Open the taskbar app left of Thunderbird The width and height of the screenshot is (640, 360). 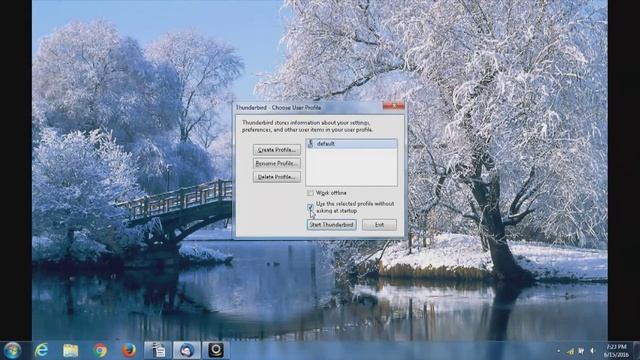point(158,351)
